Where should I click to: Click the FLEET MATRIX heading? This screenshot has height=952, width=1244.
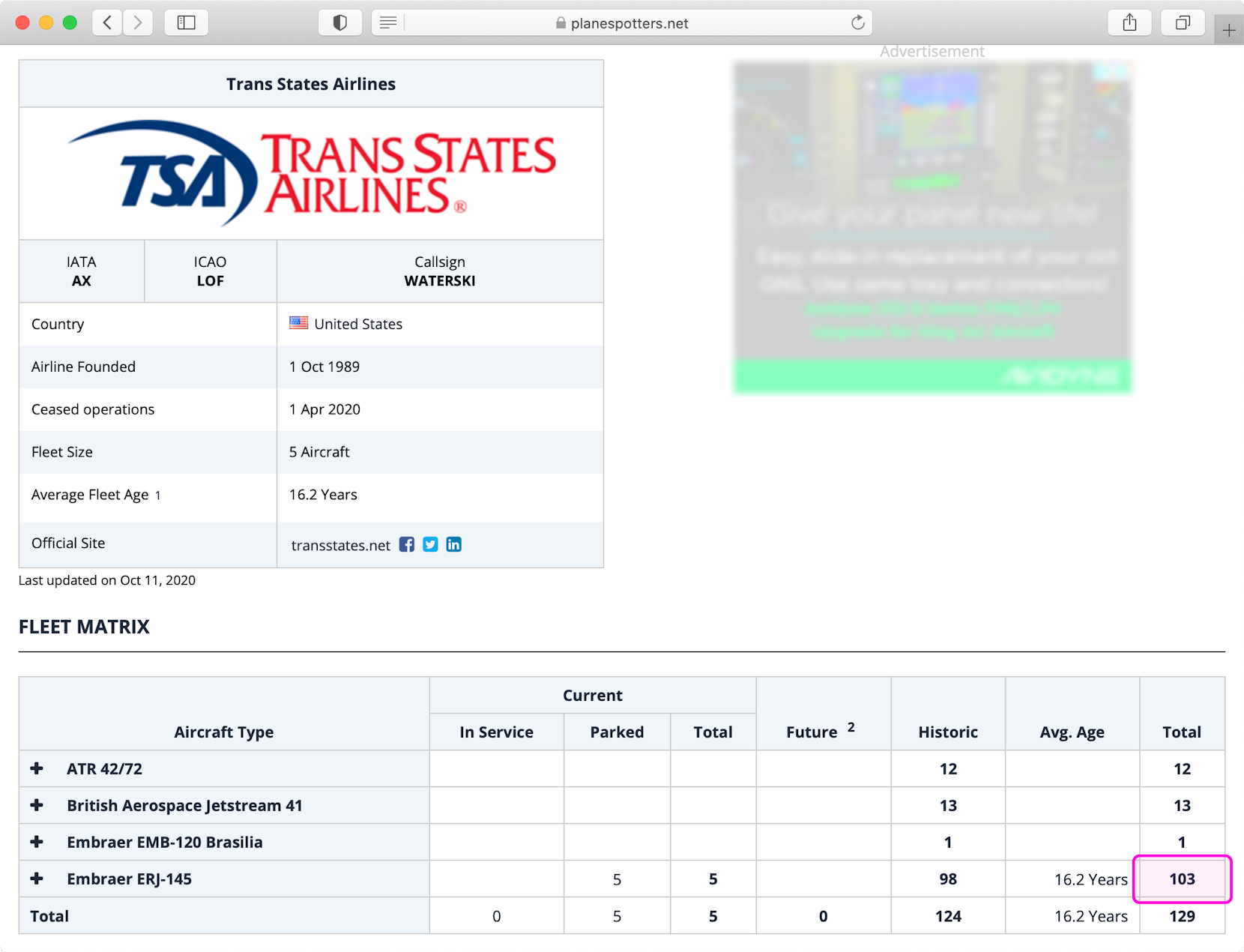coord(84,627)
